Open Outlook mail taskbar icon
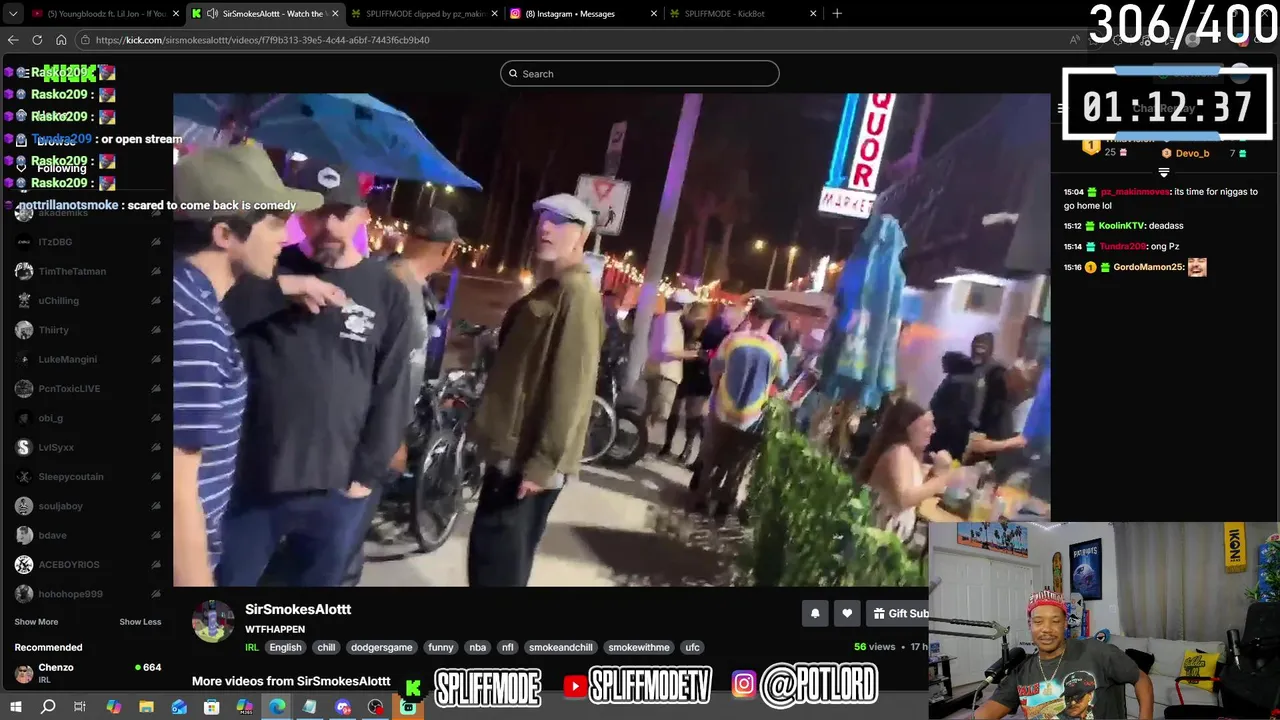1280x720 pixels. click(x=179, y=707)
